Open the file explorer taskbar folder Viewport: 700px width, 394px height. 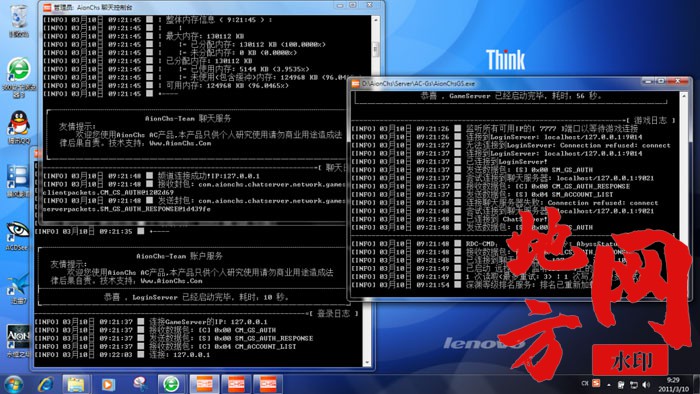[76, 384]
